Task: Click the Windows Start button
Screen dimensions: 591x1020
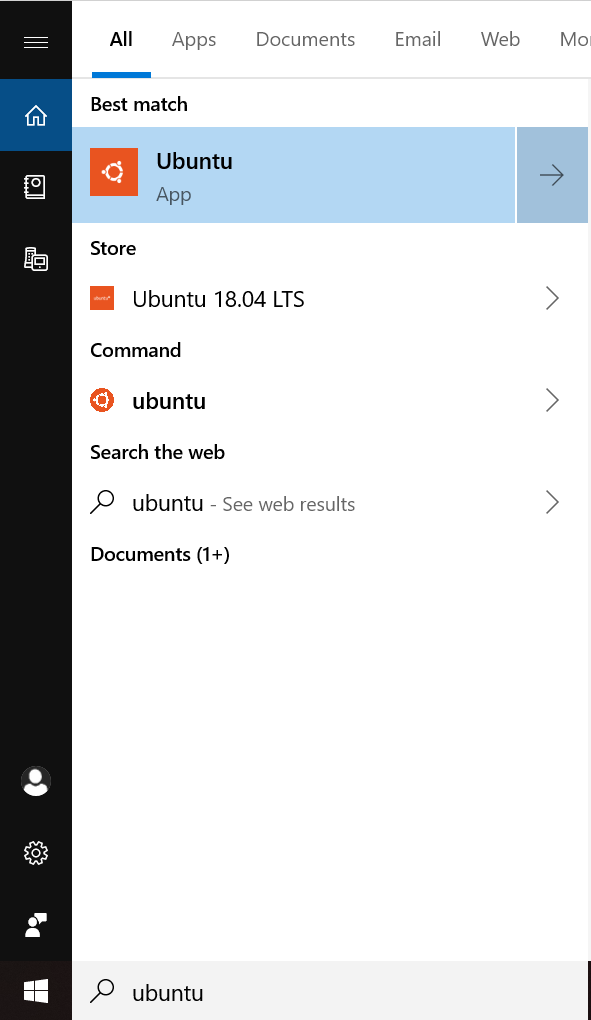Action: coord(36,991)
